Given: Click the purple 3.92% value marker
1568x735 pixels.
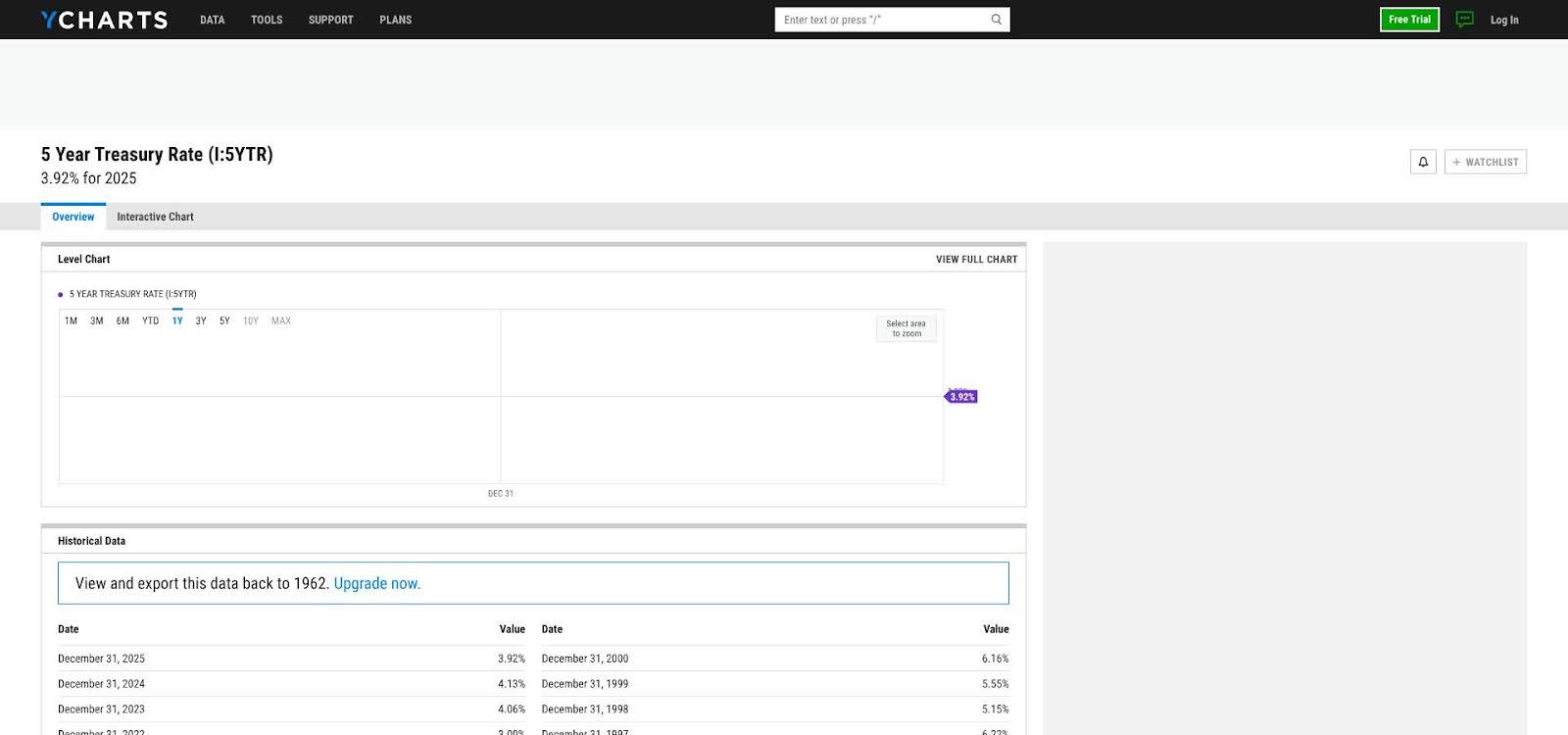Looking at the screenshot, I should click(x=961, y=397).
